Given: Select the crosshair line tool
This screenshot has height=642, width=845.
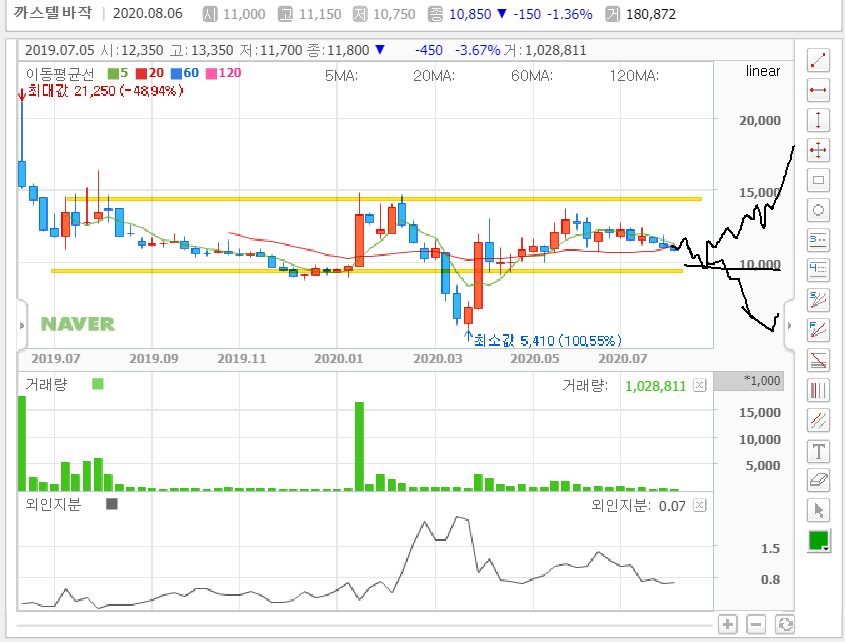Looking at the screenshot, I should (818, 150).
